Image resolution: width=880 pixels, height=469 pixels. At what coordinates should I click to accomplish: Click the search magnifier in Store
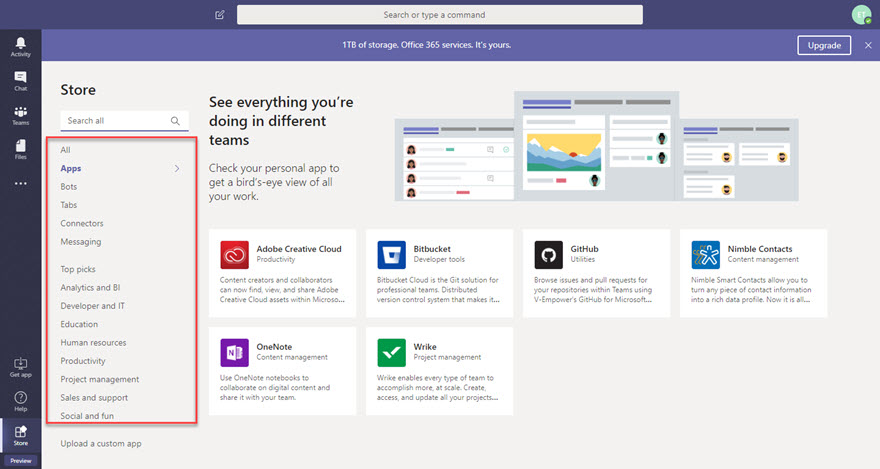[x=175, y=121]
